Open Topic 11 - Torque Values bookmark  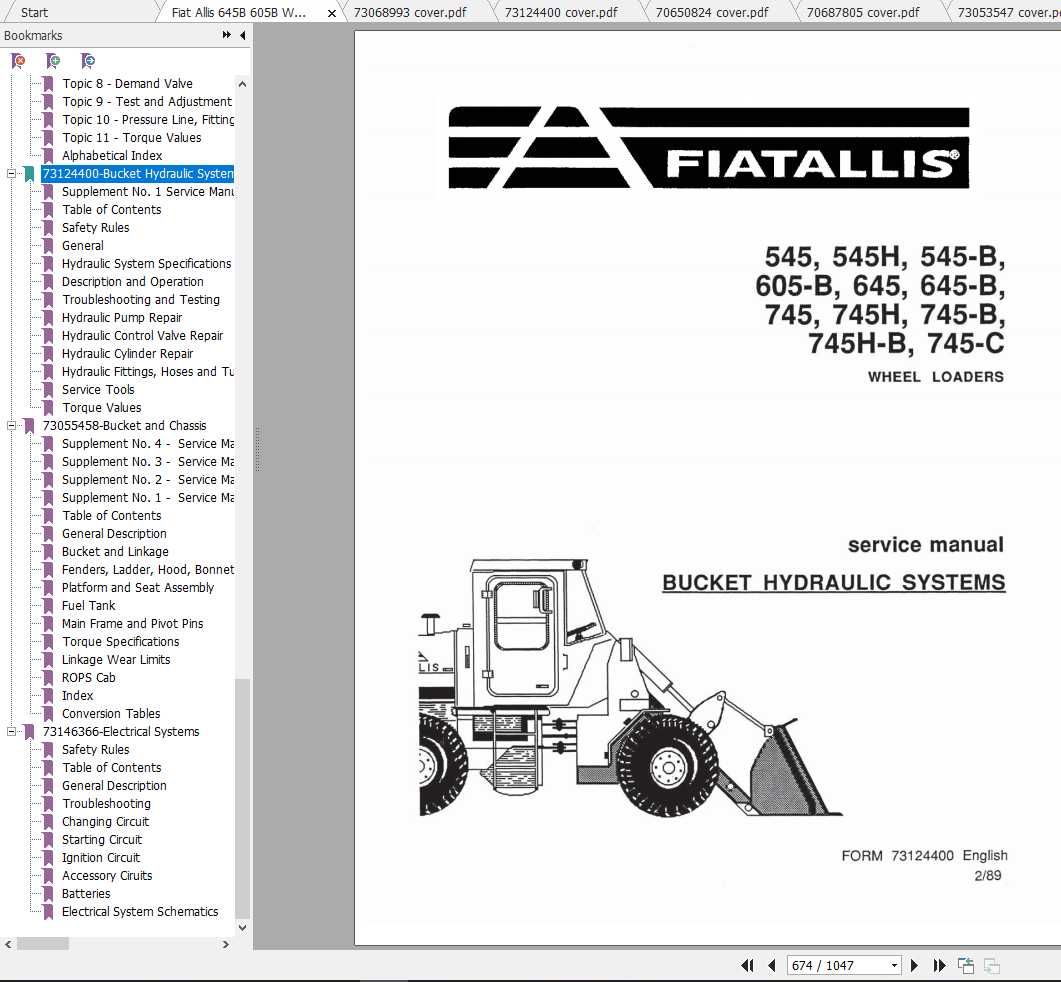click(132, 138)
